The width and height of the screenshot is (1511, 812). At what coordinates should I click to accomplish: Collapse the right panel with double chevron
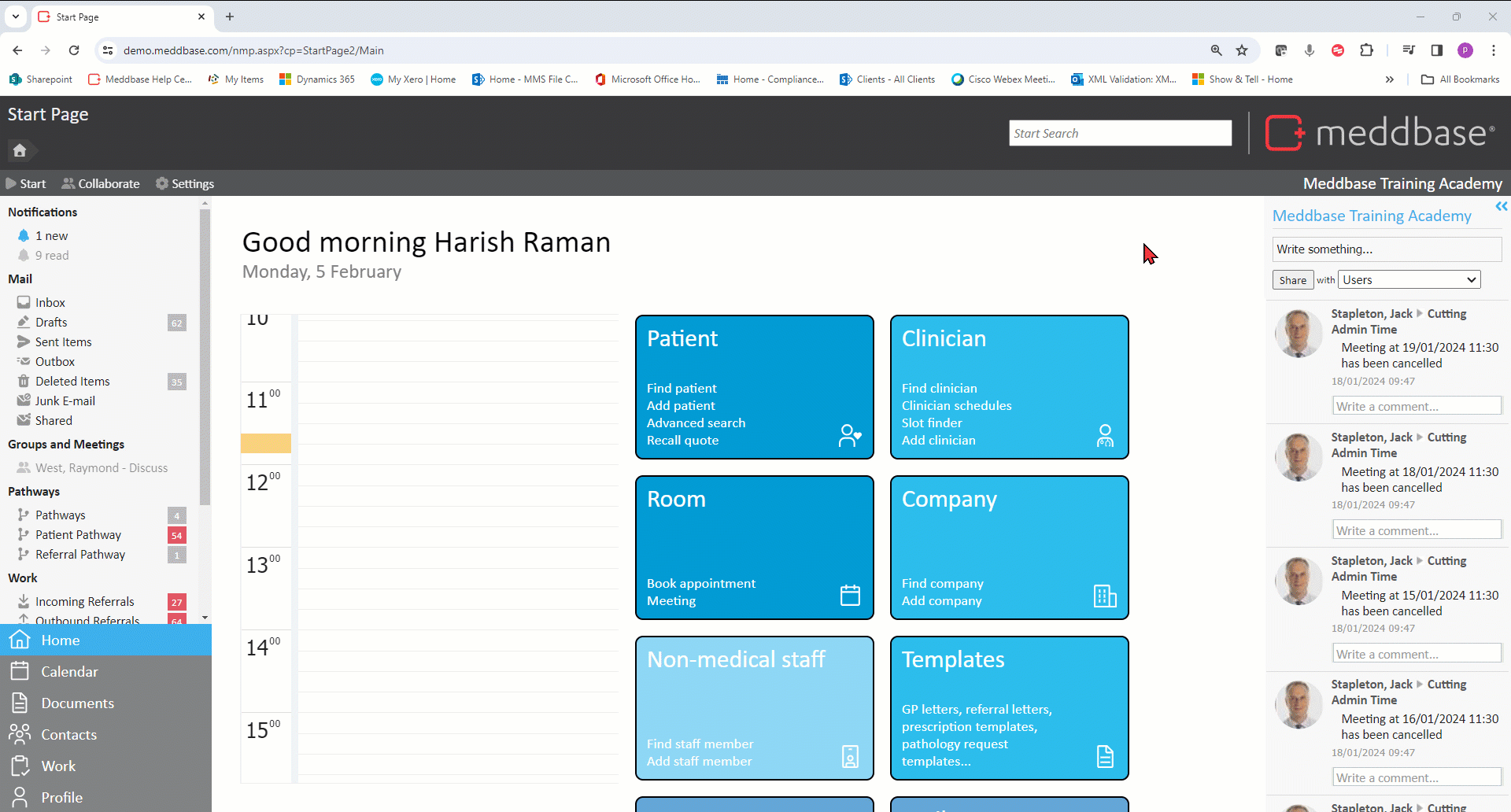point(1501,206)
